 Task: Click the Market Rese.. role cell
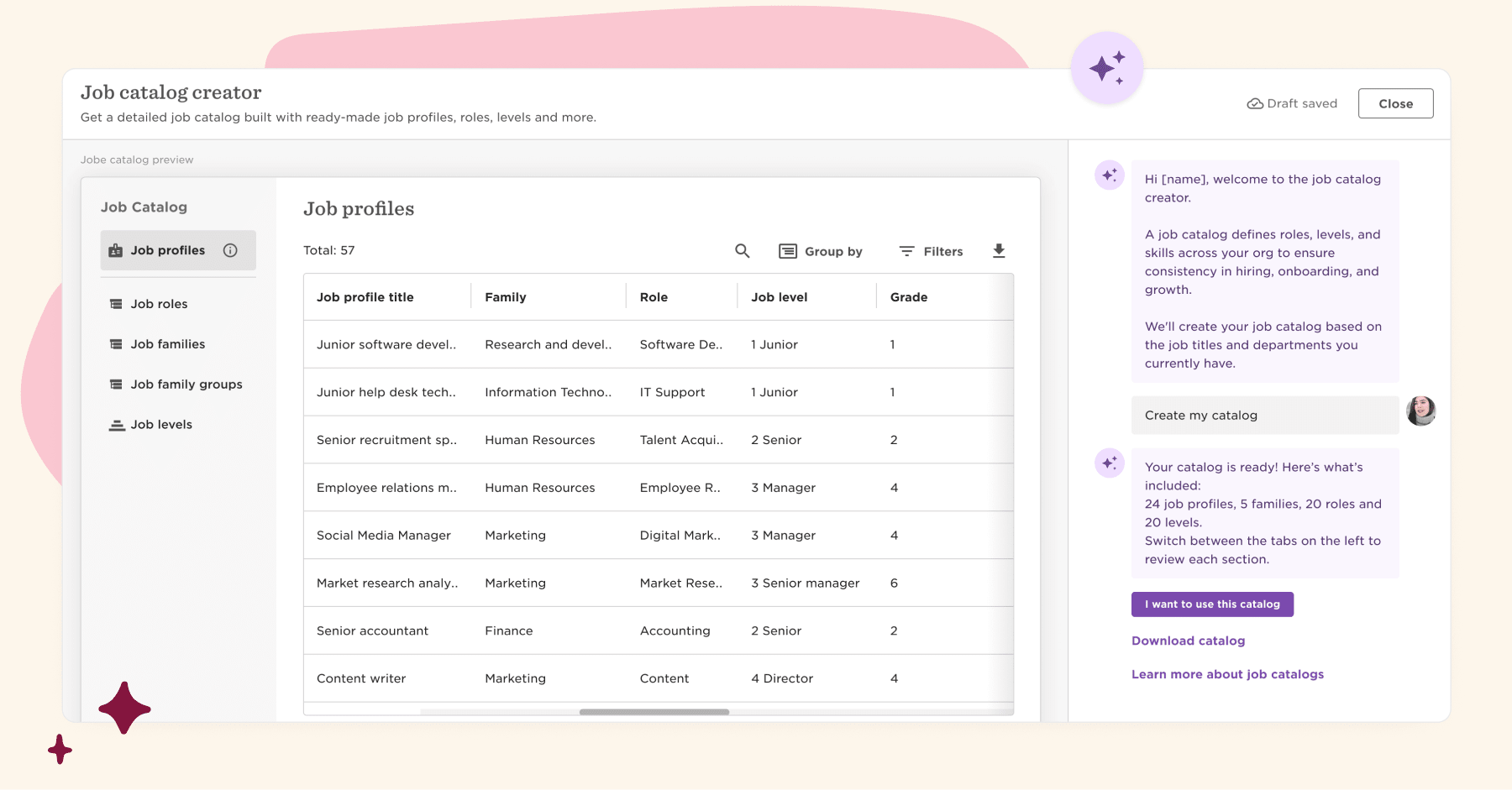[681, 583]
